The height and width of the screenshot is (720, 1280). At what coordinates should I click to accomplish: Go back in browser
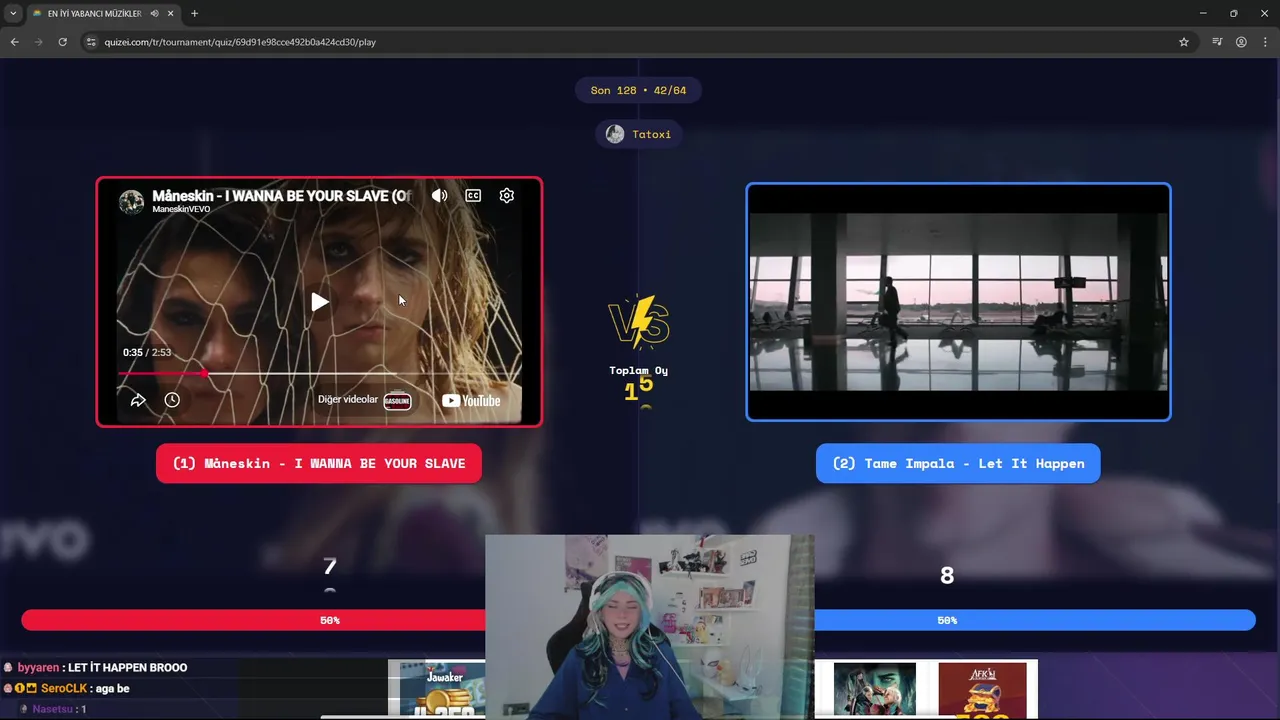pyautogui.click(x=14, y=42)
